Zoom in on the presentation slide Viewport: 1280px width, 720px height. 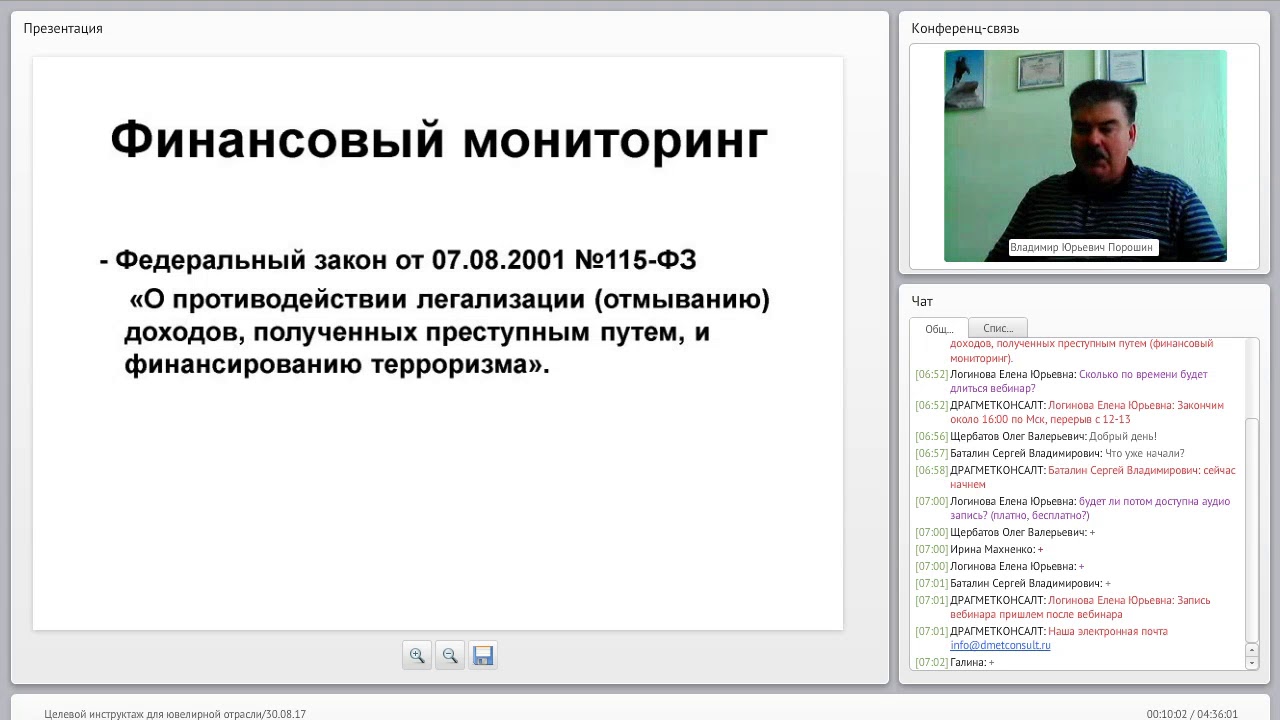417,656
